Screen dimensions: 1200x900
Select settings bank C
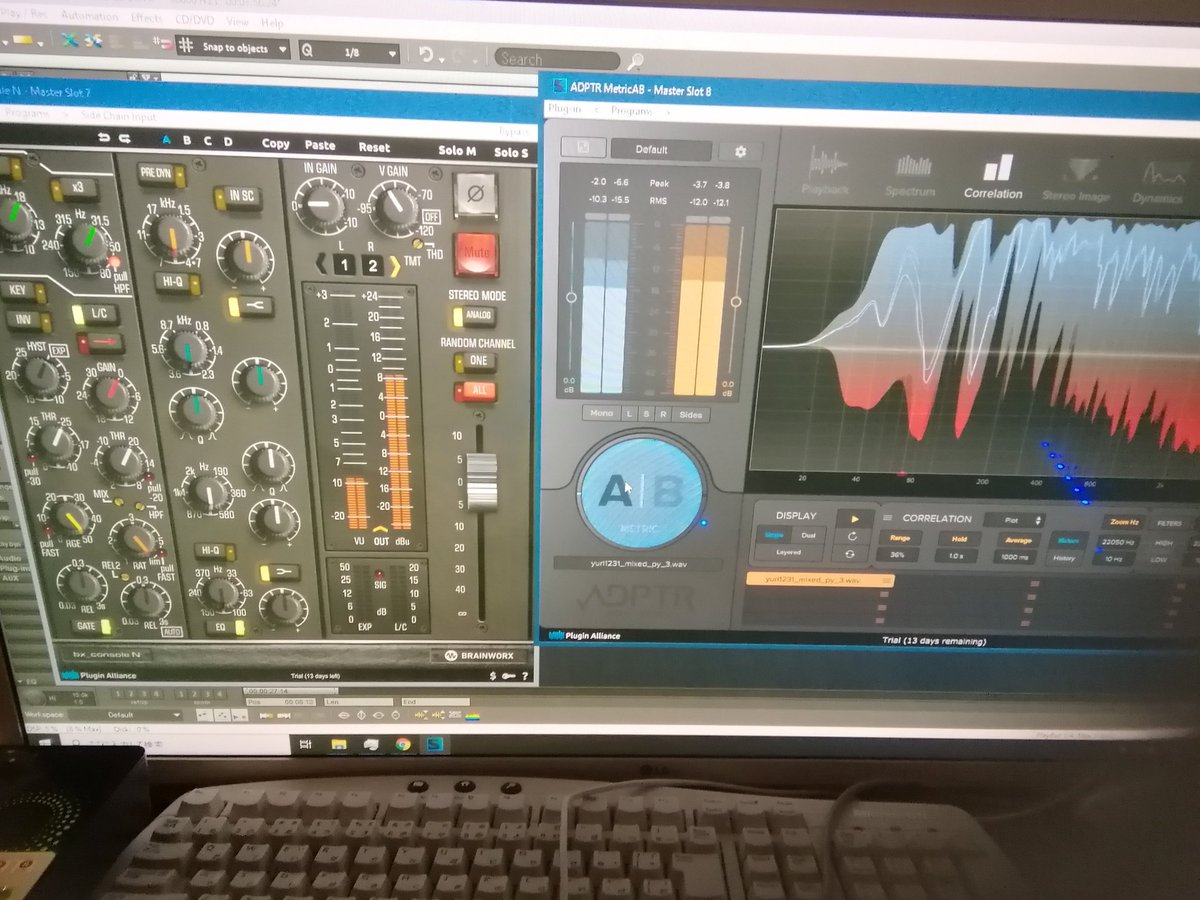pos(208,141)
